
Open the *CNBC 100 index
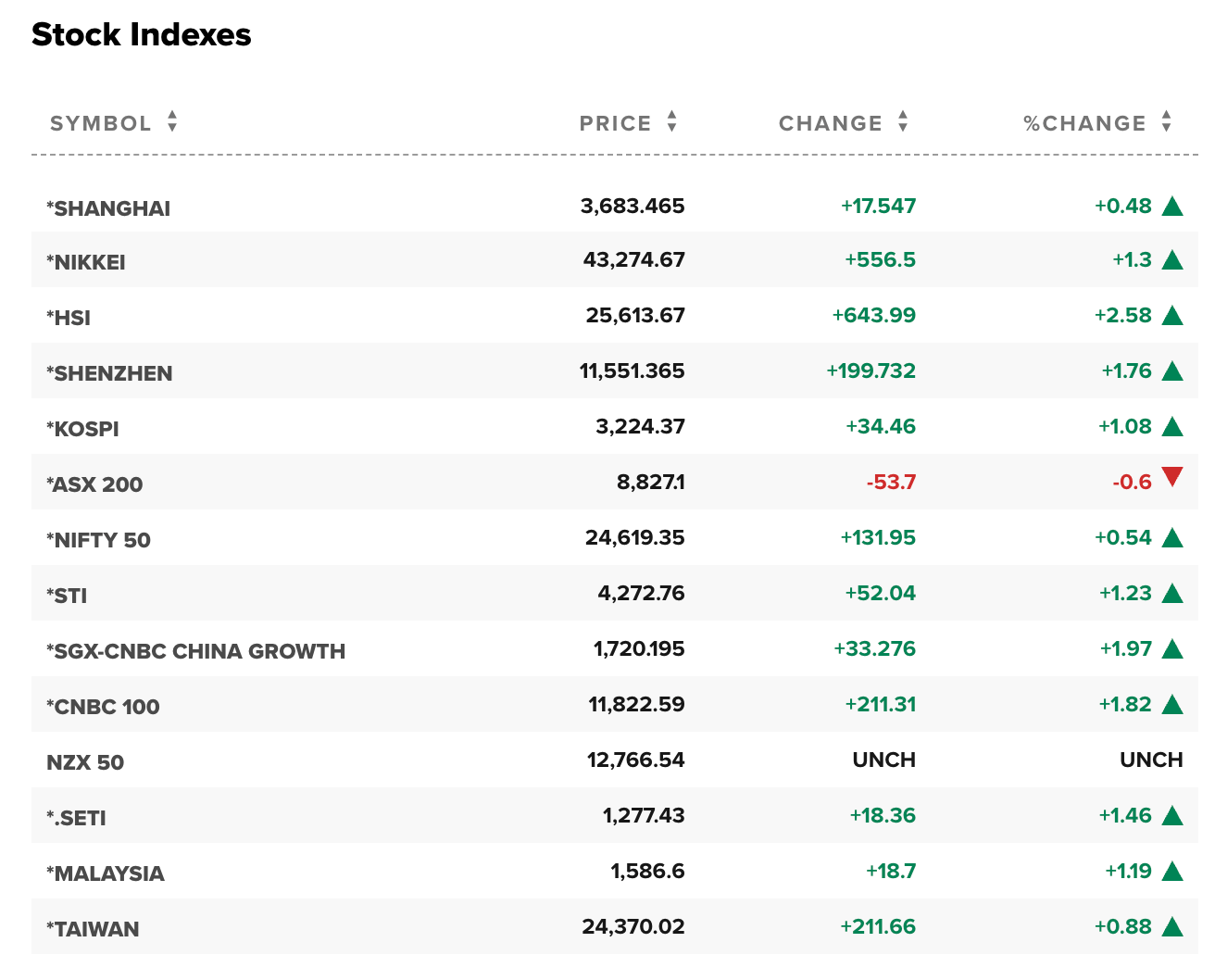point(103,707)
